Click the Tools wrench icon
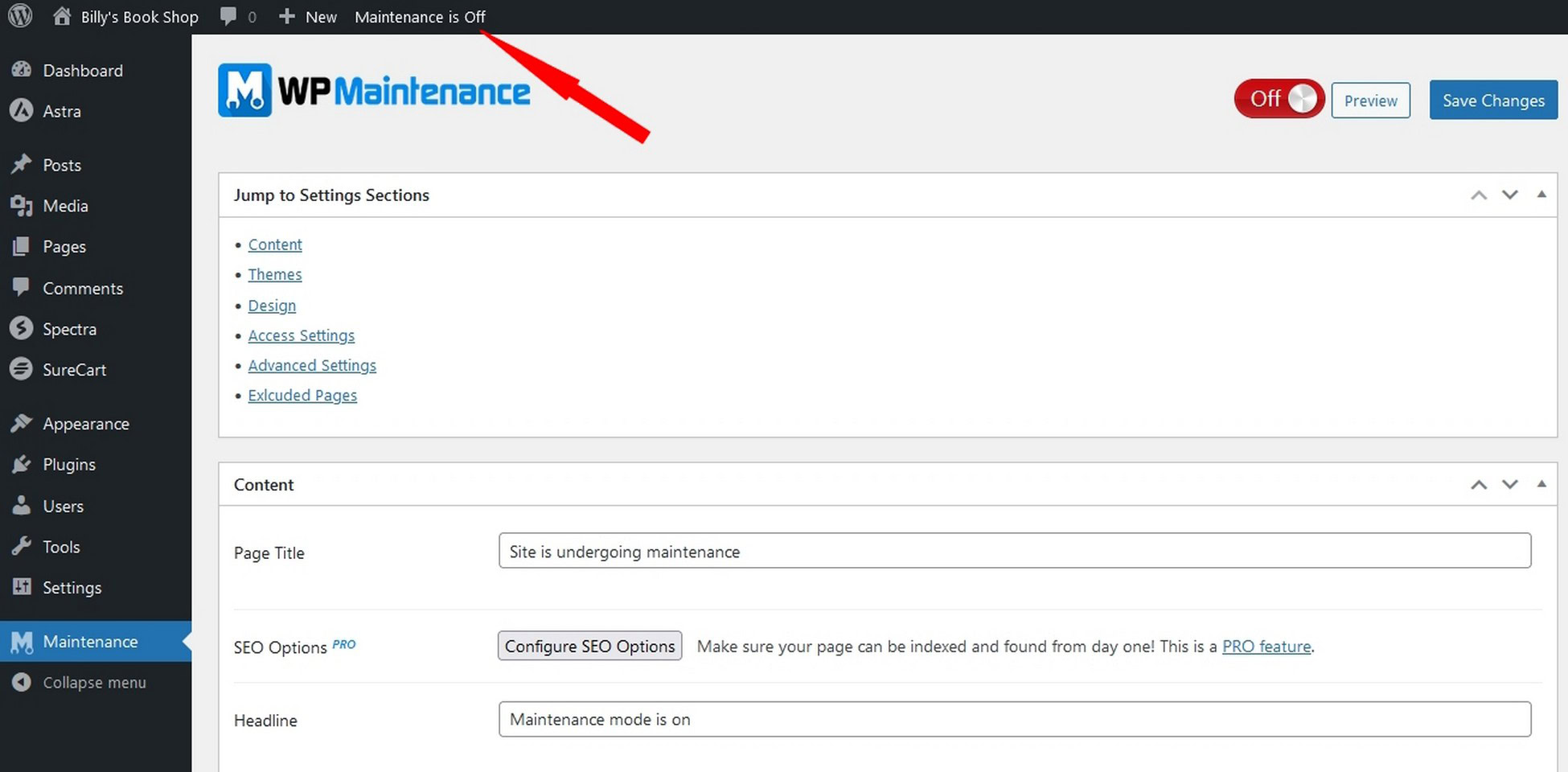This screenshot has height=772, width=1568. [22, 547]
